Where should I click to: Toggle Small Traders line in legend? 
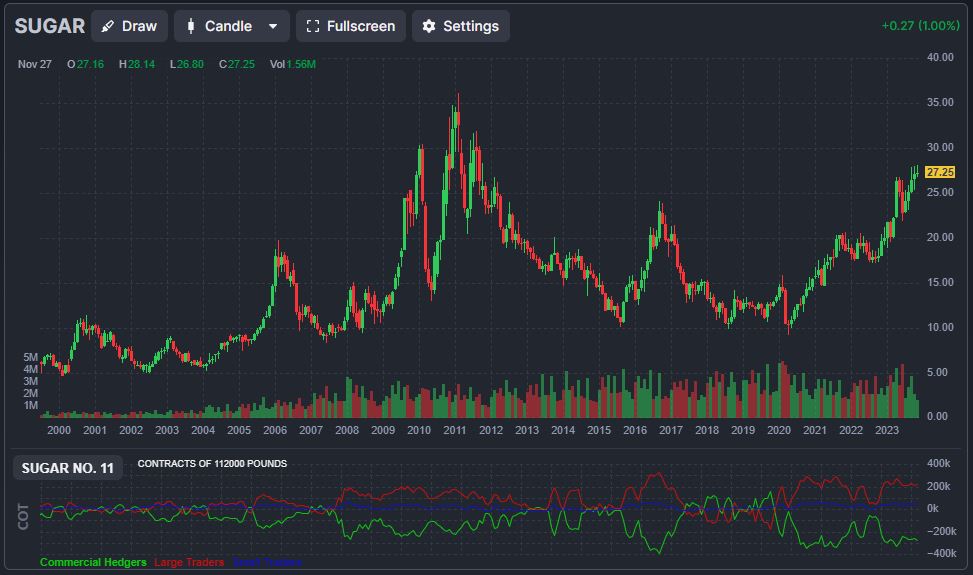tap(266, 563)
